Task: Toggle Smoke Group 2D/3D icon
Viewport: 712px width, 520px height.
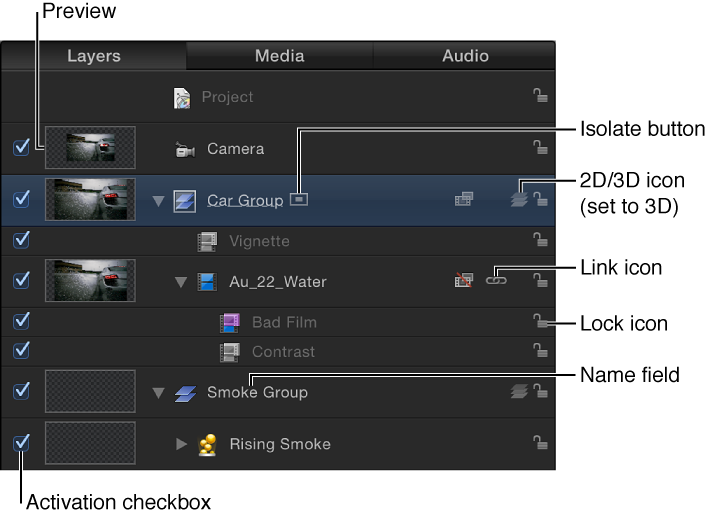Action: pyautogui.click(x=519, y=391)
